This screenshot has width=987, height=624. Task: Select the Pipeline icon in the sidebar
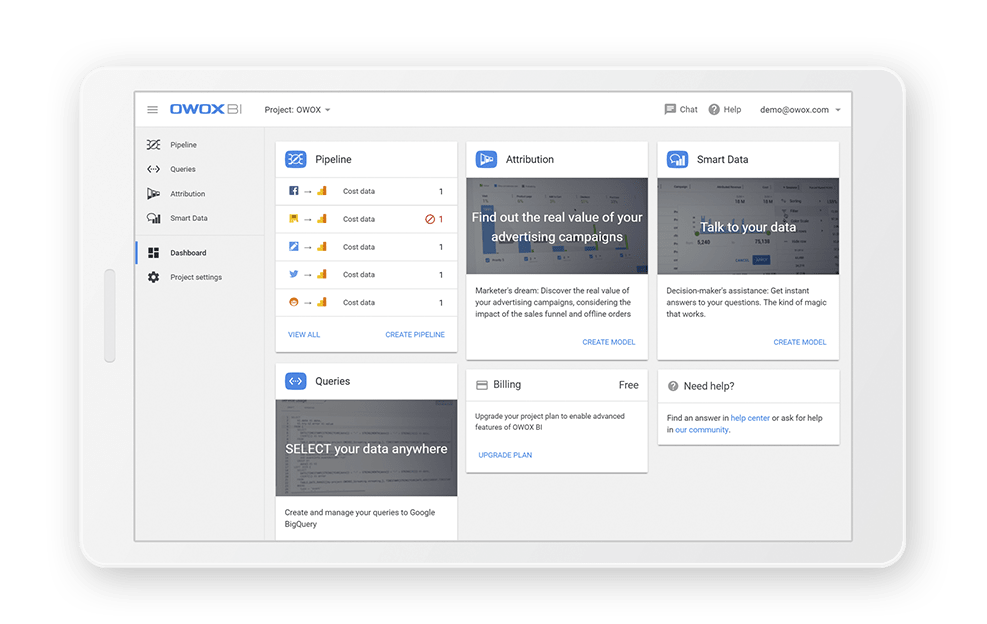[x=152, y=144]
